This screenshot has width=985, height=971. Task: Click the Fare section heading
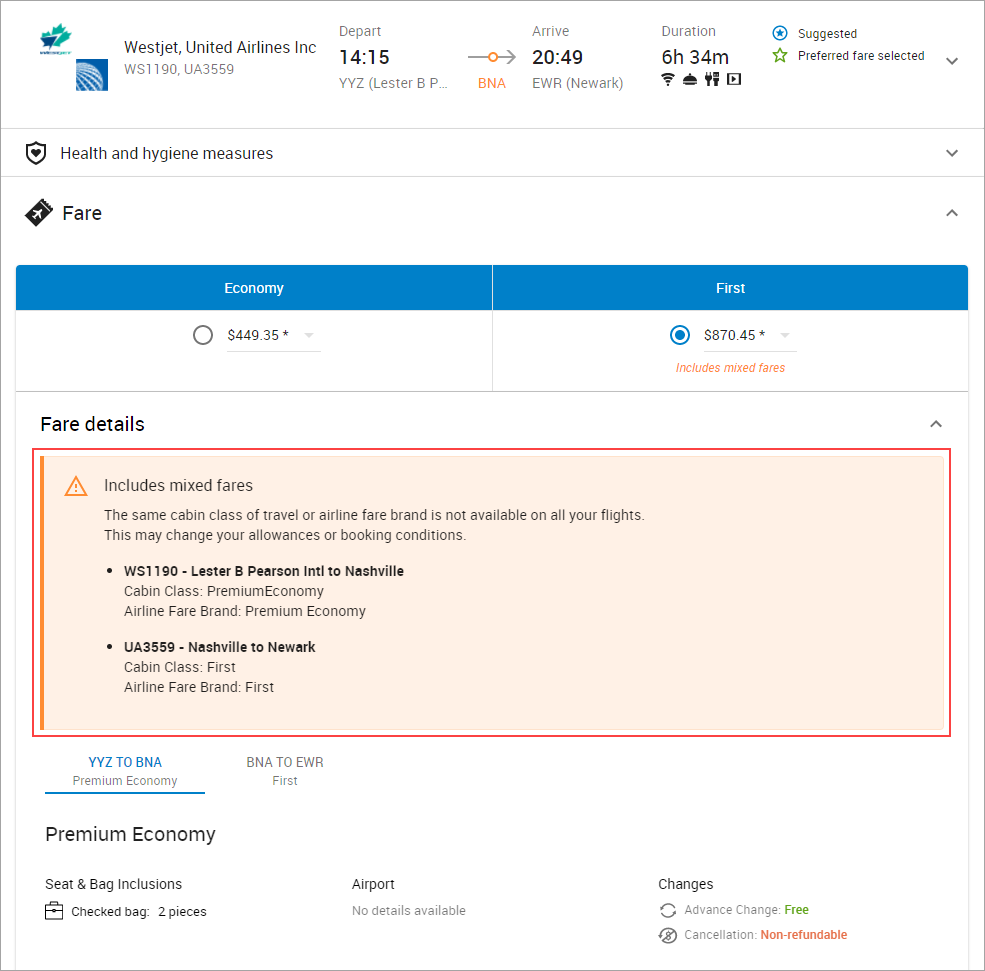click(x=82, y=214)
